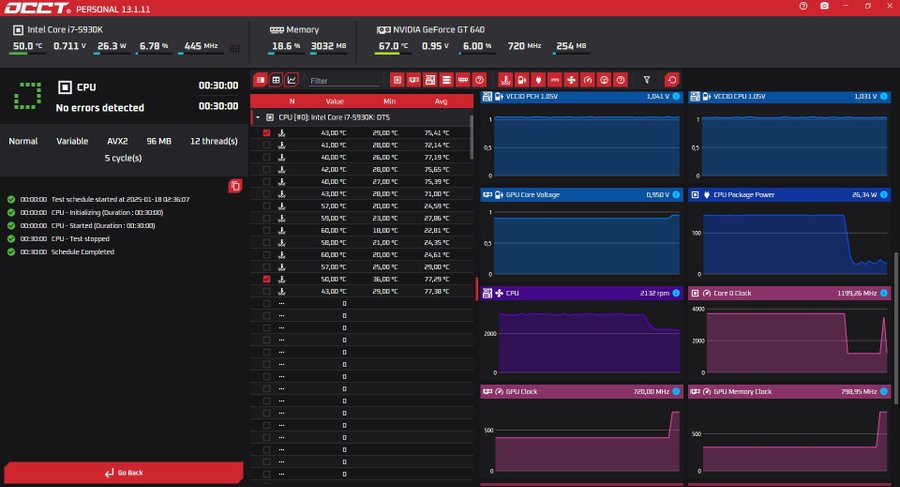The width and height of the screenshot is (900, 487).
Task: Check the sensor row averaging 22,81 °C
Action: pyautogui.click(x=266, y=230)
